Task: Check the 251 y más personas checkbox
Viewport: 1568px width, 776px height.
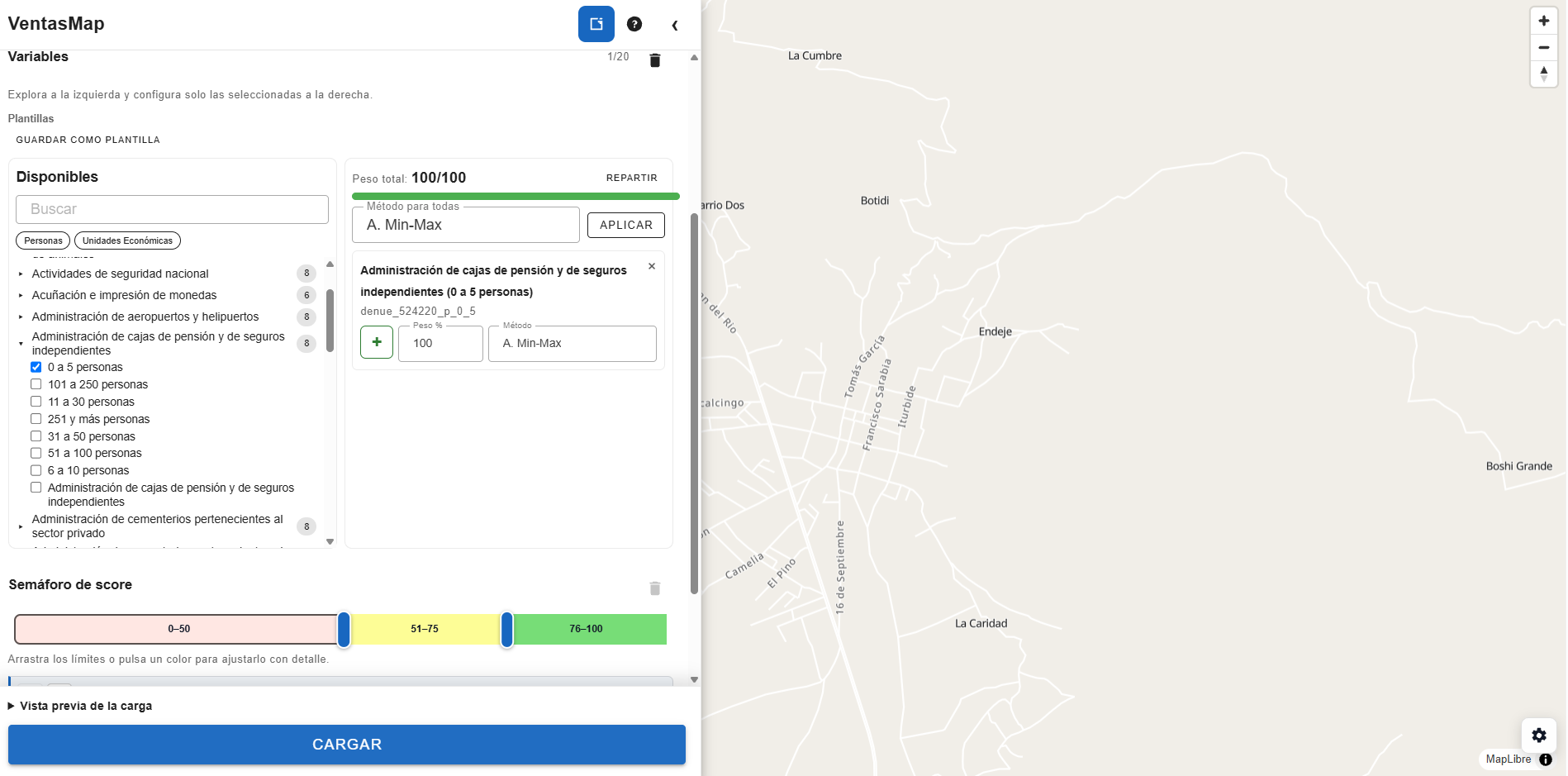Action: [36, 419]
